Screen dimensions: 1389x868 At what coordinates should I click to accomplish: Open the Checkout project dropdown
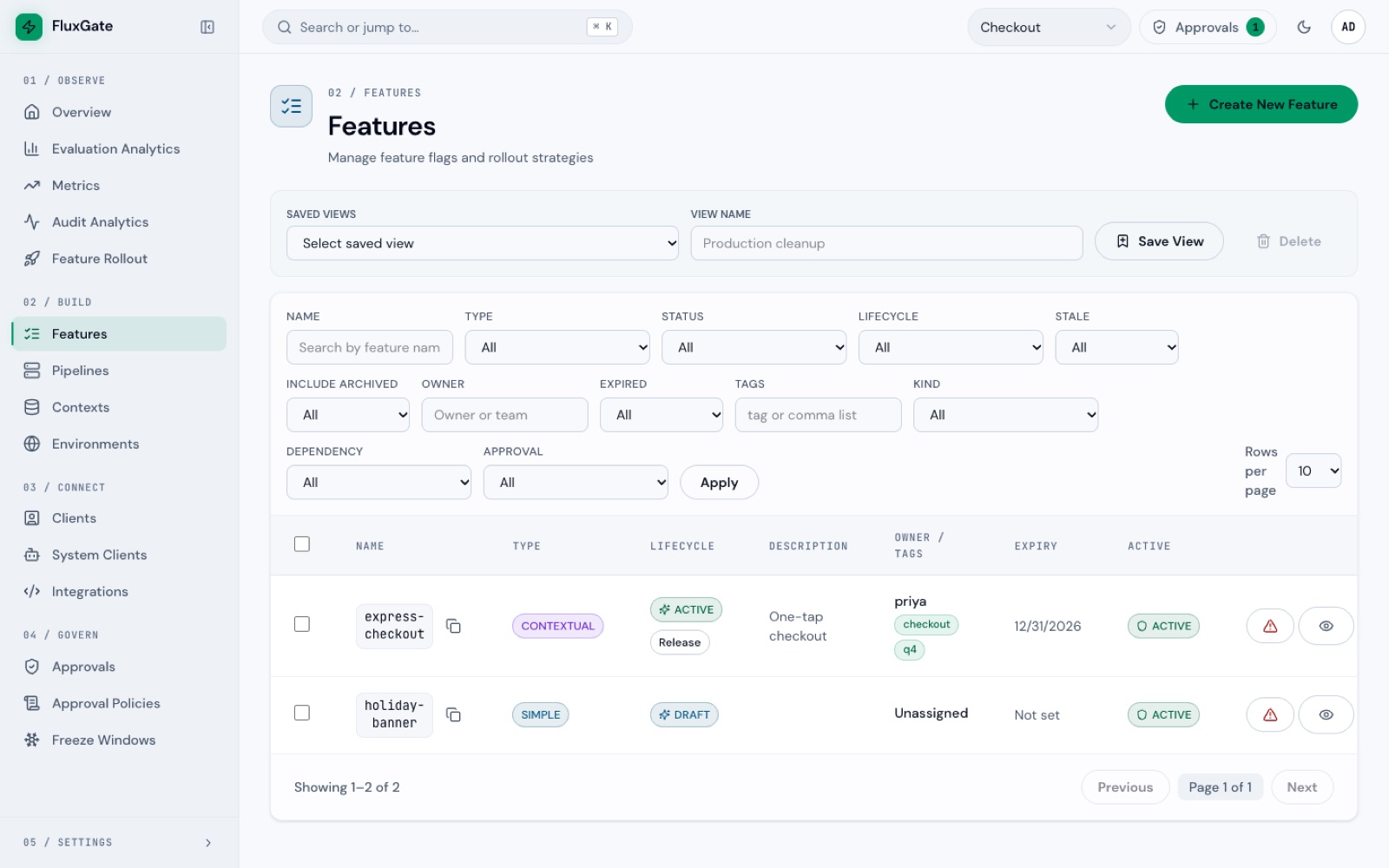click(x=1049, y=27)
